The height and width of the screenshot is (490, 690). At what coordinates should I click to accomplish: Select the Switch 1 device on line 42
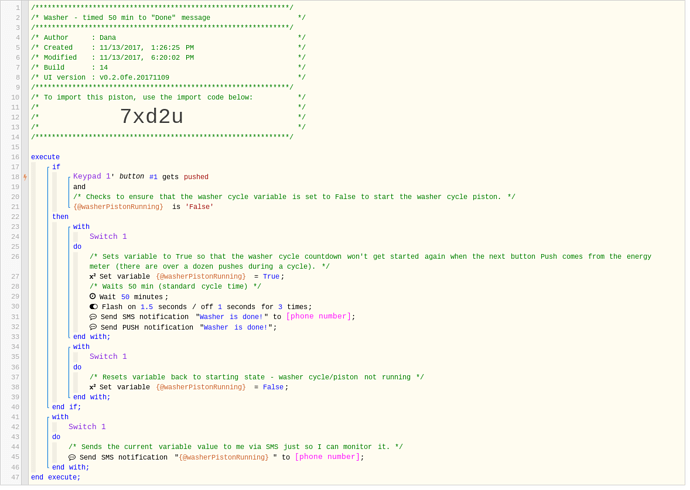[87, 427]
